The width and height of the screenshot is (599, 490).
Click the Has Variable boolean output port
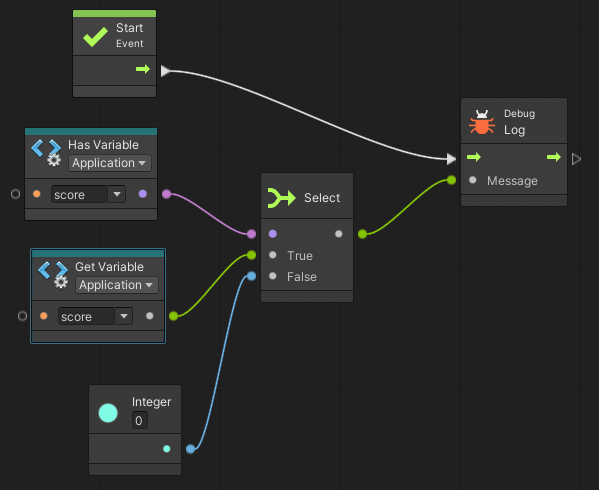point(143,194)
